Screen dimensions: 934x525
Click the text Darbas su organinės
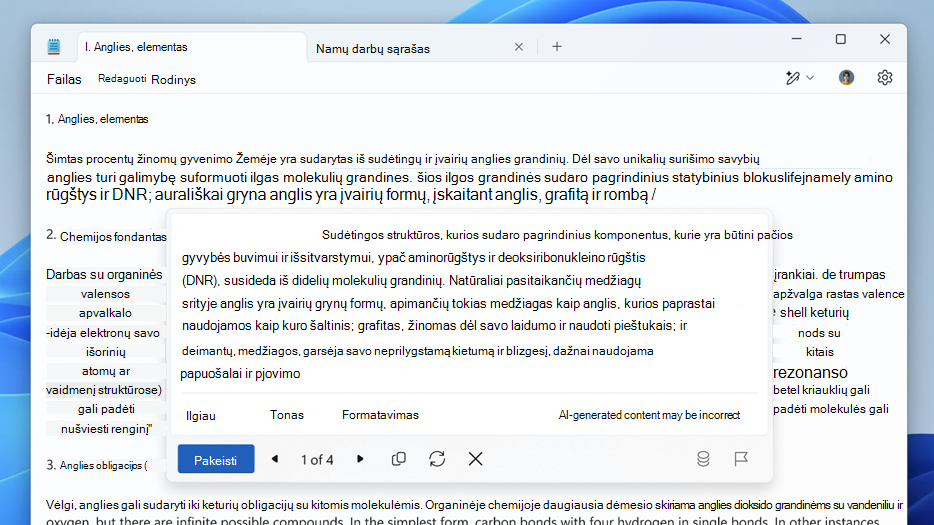pyautogui.click(x=104, y=275)
